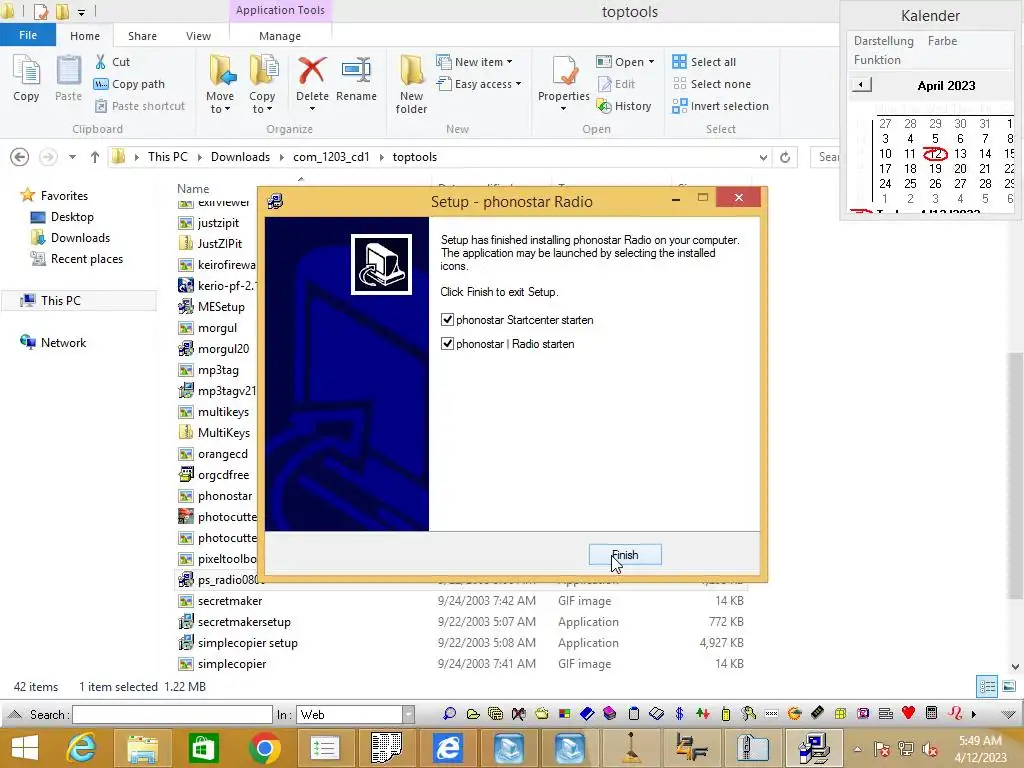This screenshot has width=1024, height=768.
Task: Expand the address bar history dropdown
Action: click(763, 157)
